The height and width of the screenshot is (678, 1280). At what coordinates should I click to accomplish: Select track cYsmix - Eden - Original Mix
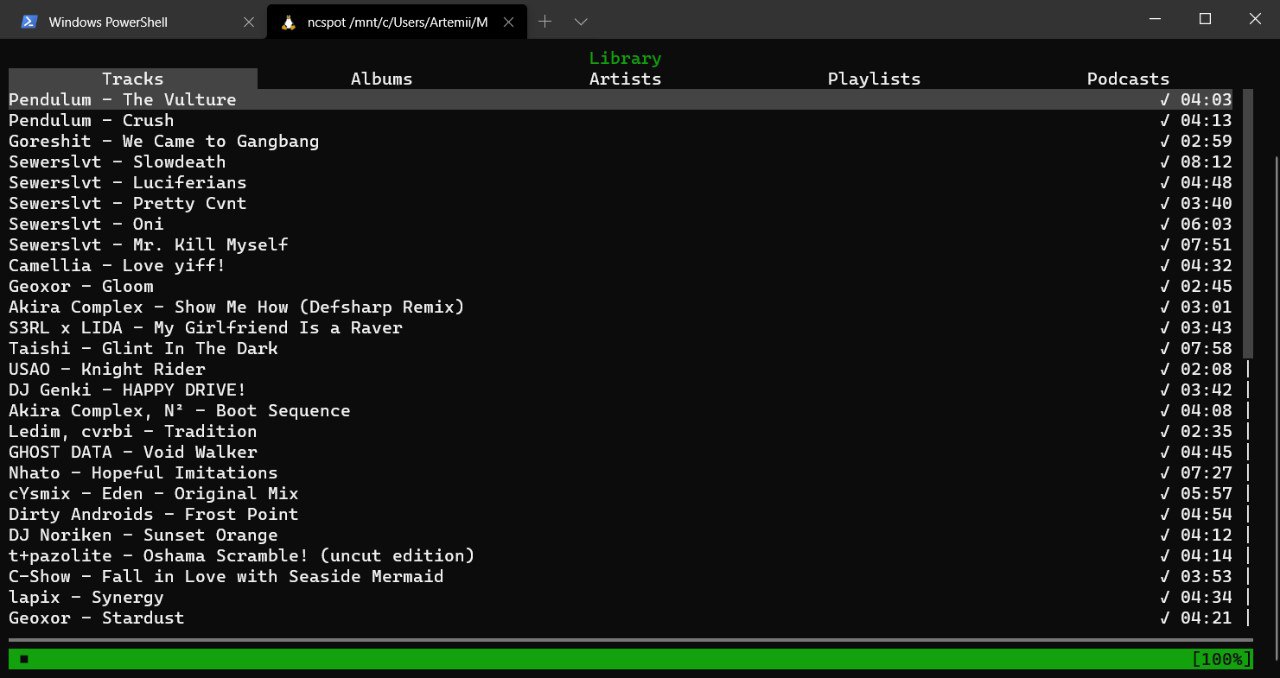(620, 494)
